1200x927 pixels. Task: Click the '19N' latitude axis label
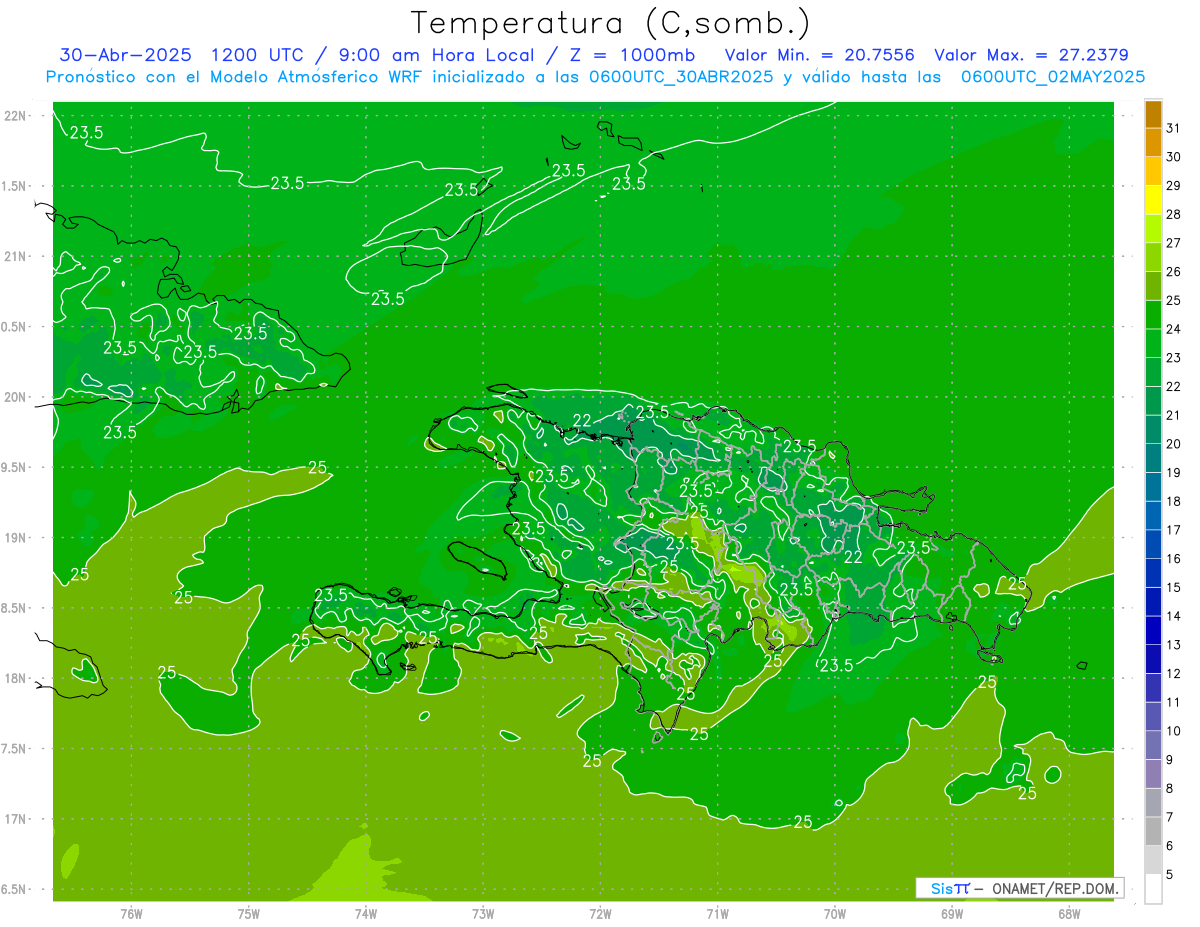click(17, 538)
